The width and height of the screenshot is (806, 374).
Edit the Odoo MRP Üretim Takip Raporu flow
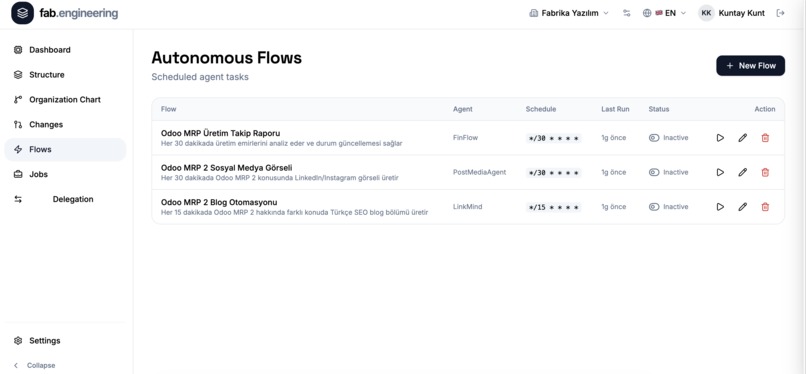(x=742, y=138)
